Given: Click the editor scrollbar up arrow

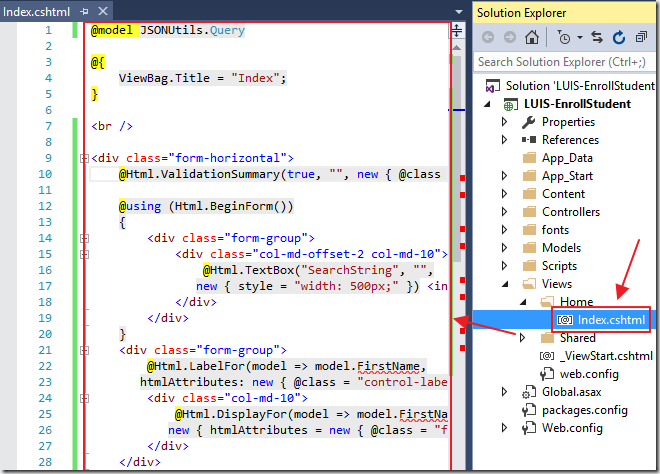Looking at the screenshot, I should click(x=457, y=48).
